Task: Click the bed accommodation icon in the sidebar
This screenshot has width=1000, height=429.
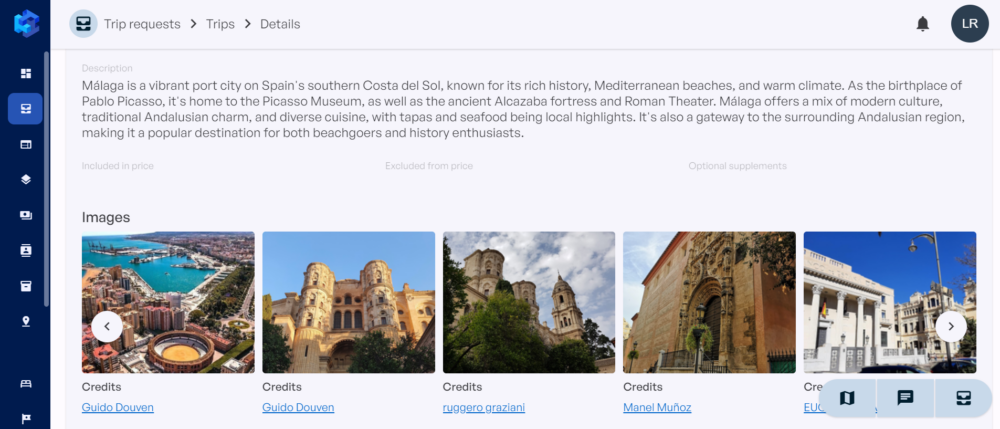Action: point(25,384)
